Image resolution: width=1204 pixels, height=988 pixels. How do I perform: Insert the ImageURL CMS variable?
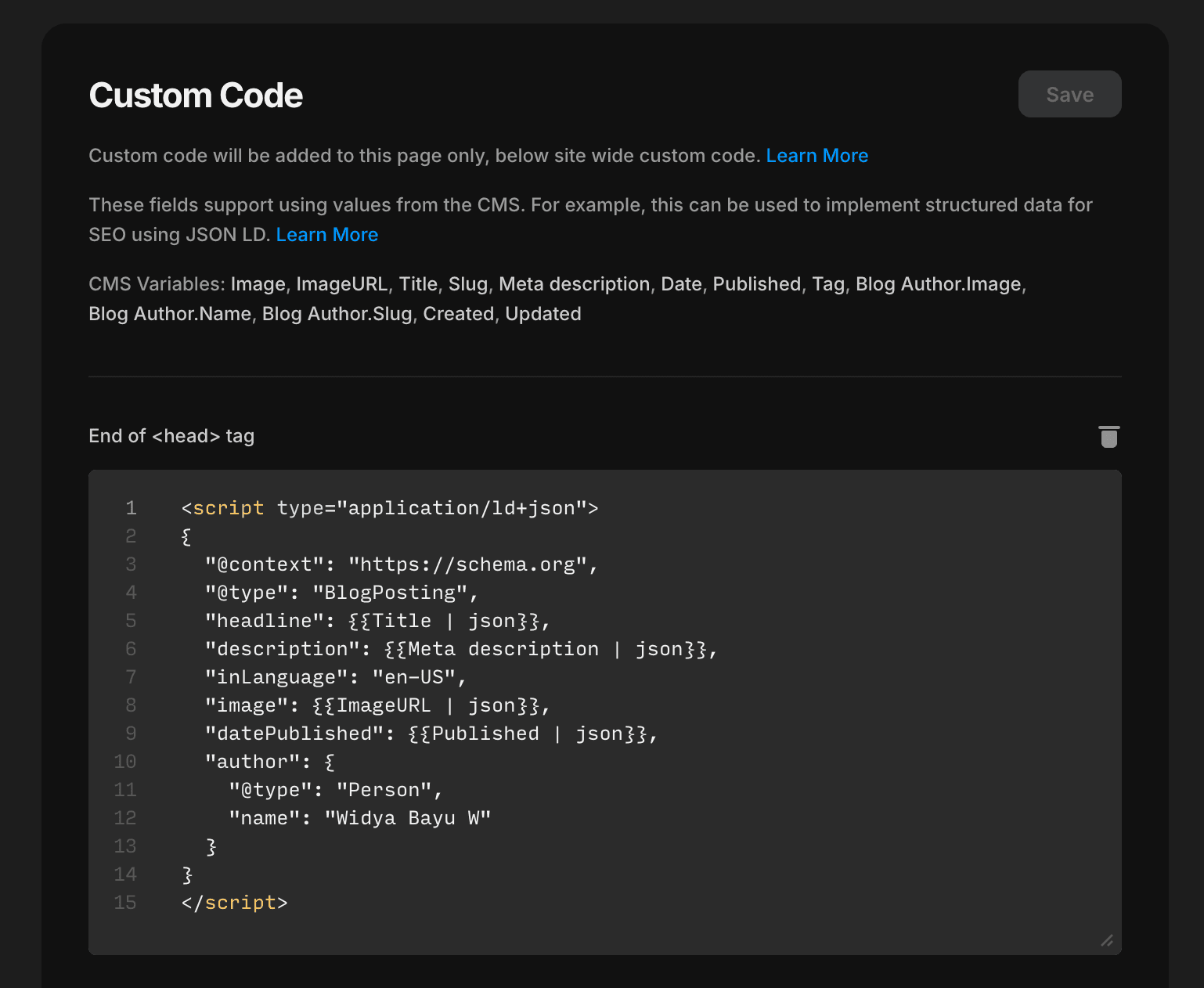click(342, 283)
